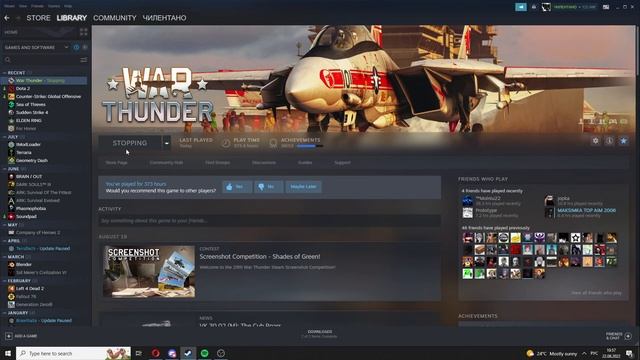Click Maybe Later button
Viewport: 640px width, 360px height.
(x=303, y=187)
